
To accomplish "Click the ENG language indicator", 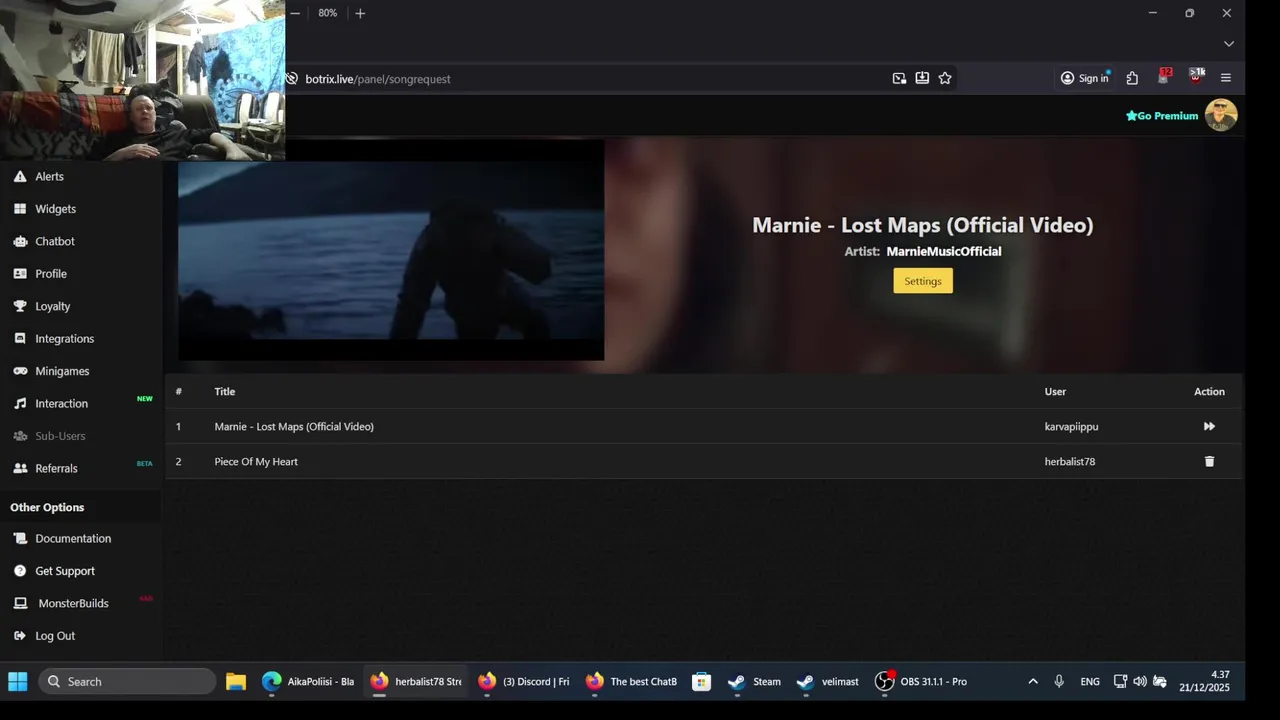I will 1090,682.
